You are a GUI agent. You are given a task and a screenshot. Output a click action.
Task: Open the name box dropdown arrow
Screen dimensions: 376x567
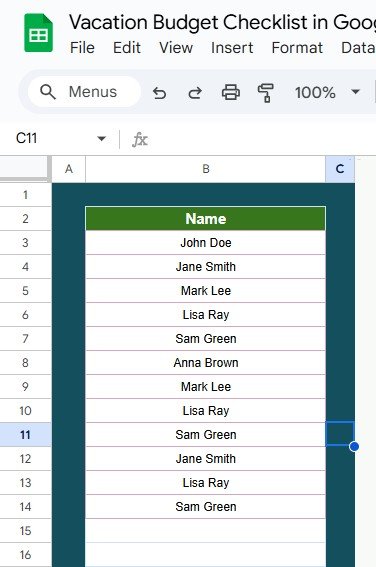tap(102, 138)
